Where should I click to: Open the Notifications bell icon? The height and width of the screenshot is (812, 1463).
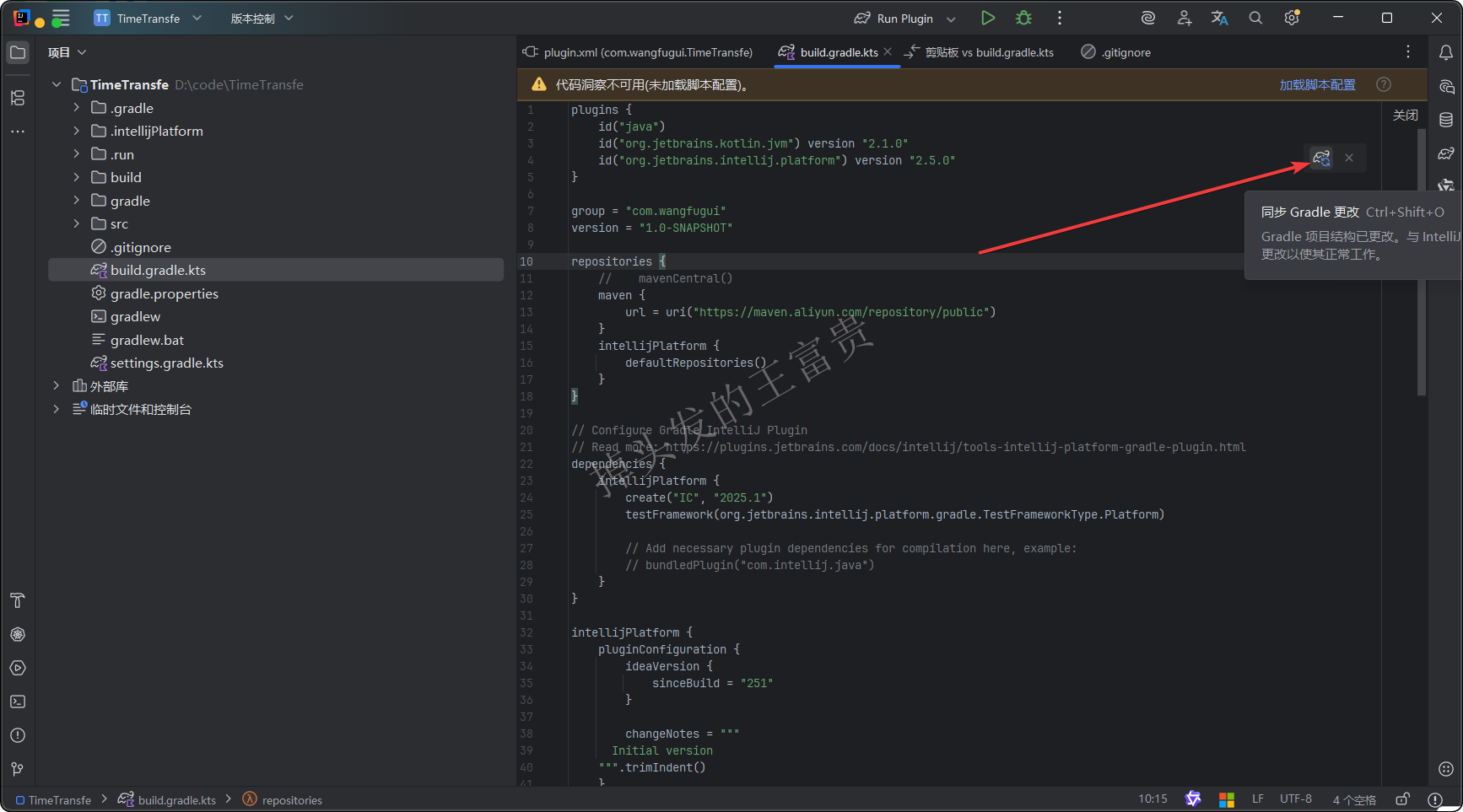[x=1446, y=52]
